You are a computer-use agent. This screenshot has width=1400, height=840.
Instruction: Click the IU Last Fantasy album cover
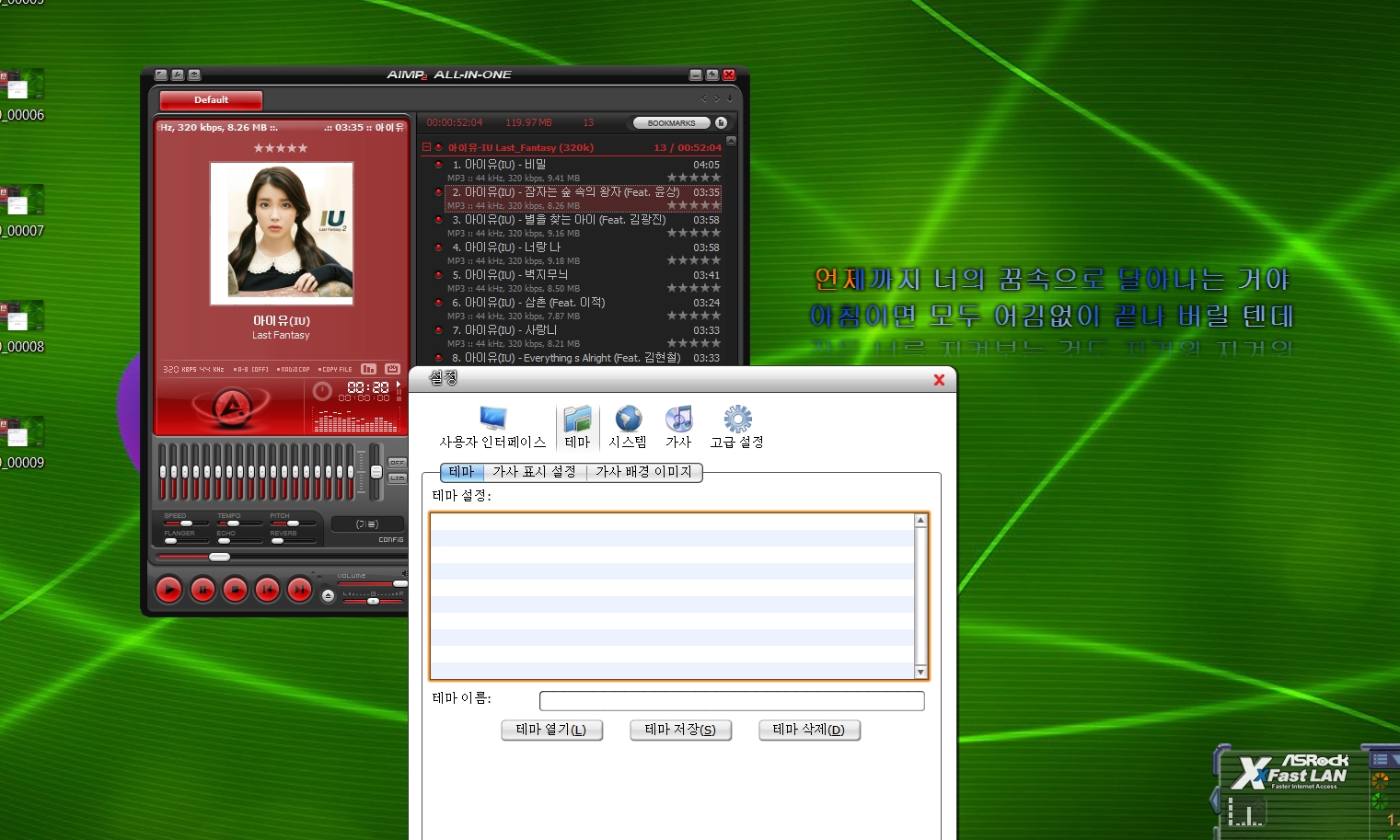(282, 233)
